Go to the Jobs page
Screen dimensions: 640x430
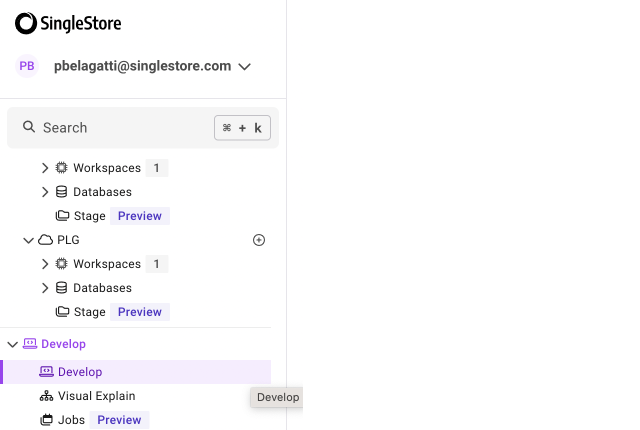(x=71, y=420)
